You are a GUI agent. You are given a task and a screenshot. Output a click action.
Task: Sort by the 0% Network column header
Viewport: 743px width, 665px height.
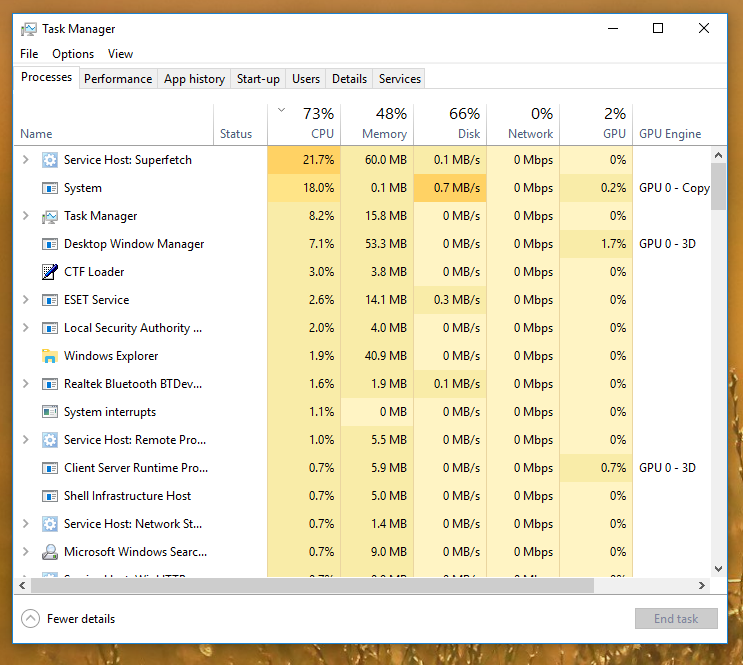(x=523, y=125)
